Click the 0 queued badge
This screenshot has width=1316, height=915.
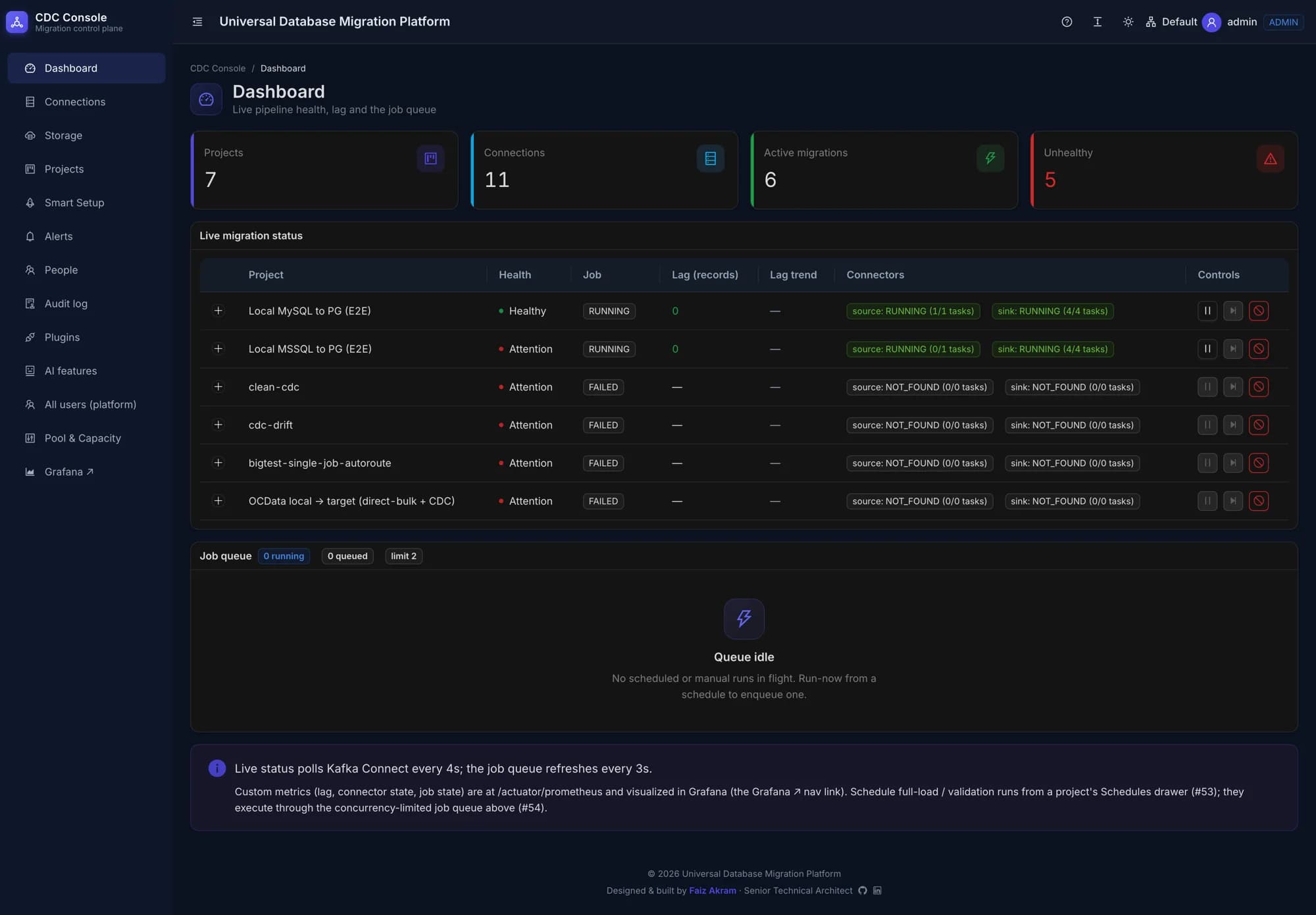pos(347,556)
